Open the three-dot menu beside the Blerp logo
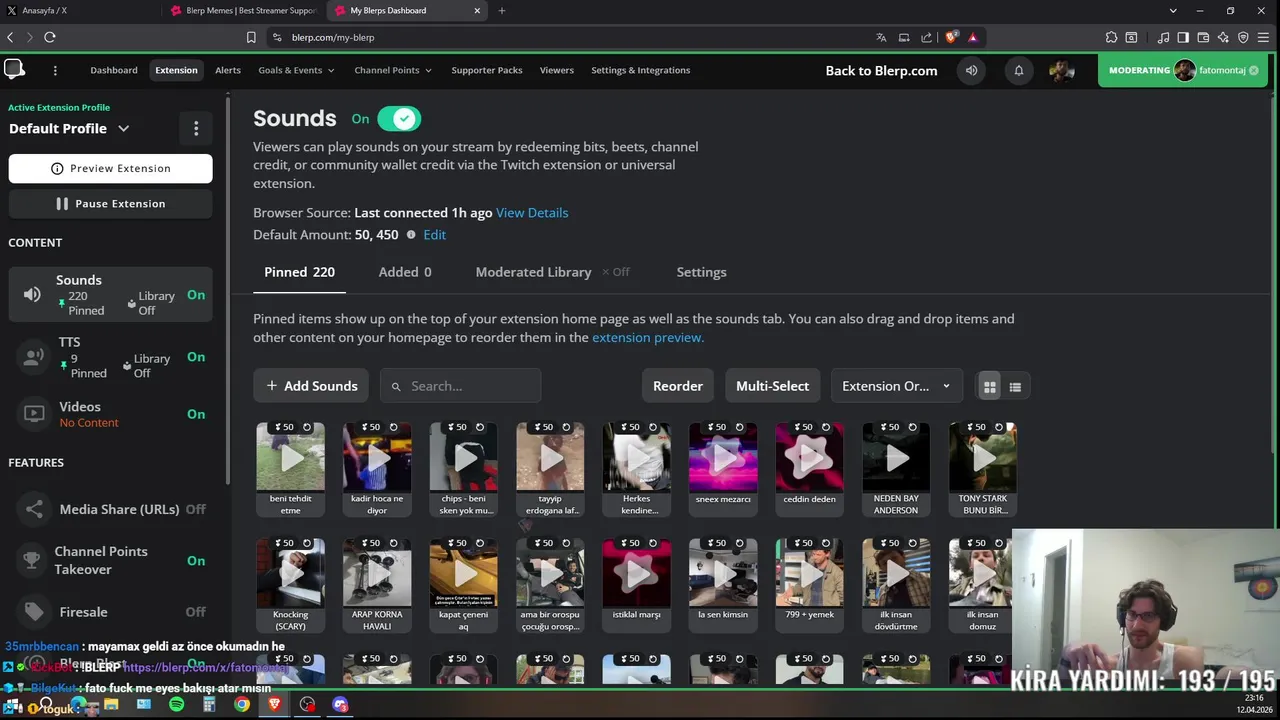Image resolution: width=1280 pixels, height=720 pixels. 55,70
